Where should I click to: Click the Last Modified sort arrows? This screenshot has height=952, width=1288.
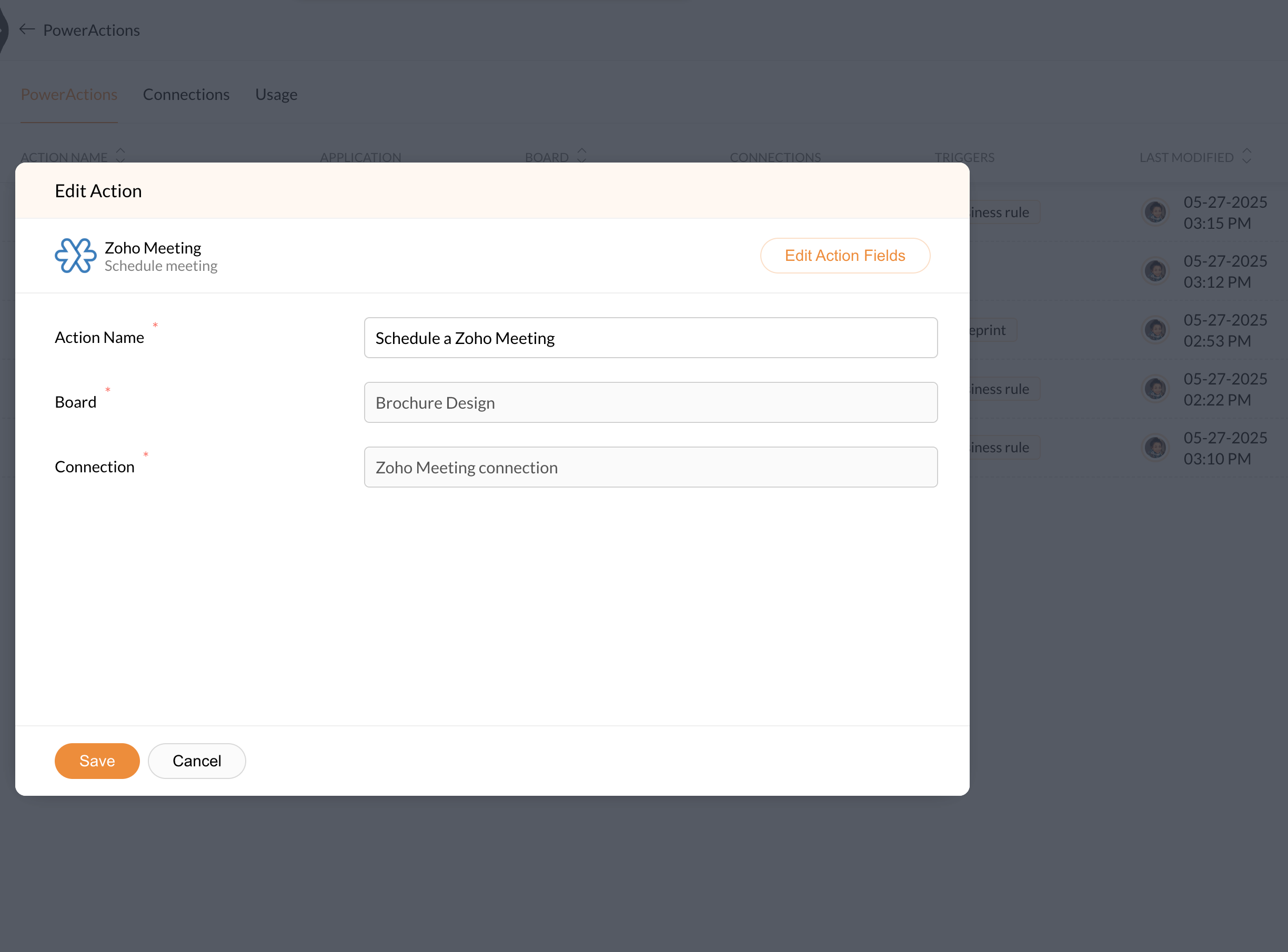point(1246,156)
